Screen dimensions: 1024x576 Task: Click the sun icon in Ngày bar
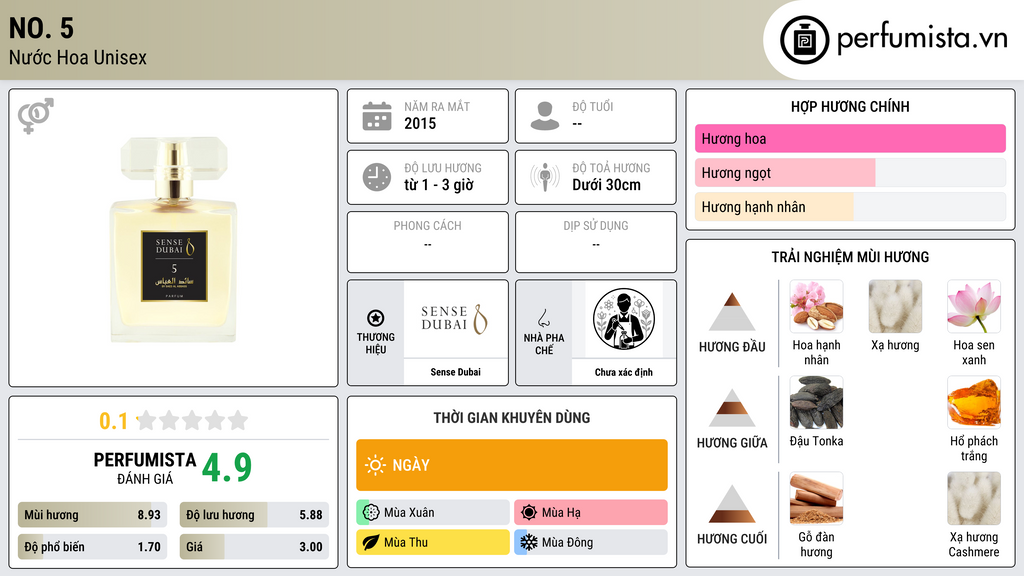[375, 465]
